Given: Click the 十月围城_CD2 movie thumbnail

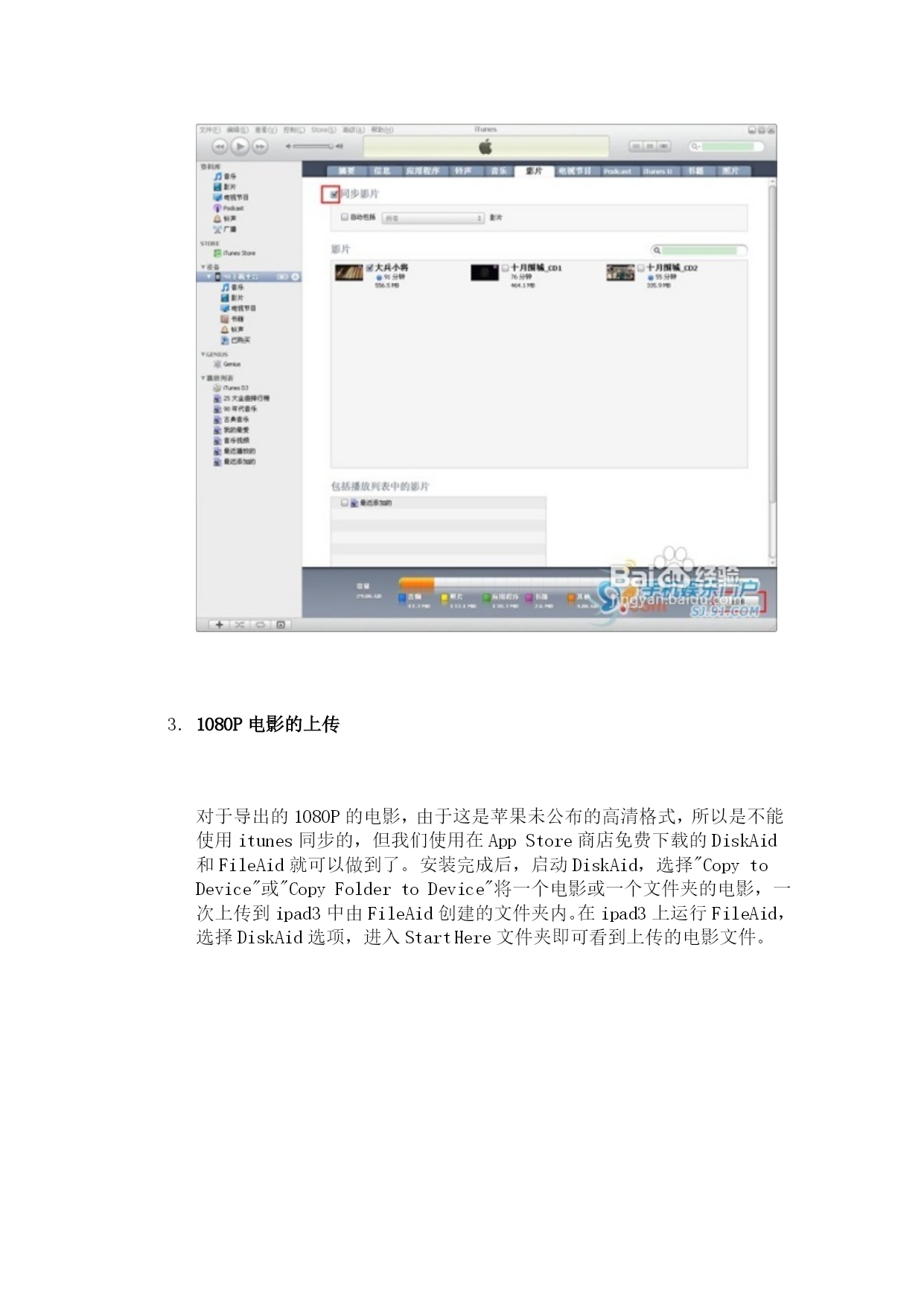Looking at the screenshot, I should click(620, 273).
